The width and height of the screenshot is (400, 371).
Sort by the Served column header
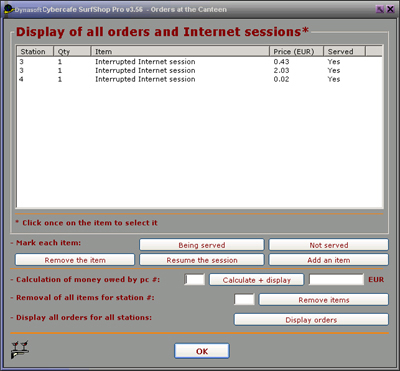coord(344,51)
